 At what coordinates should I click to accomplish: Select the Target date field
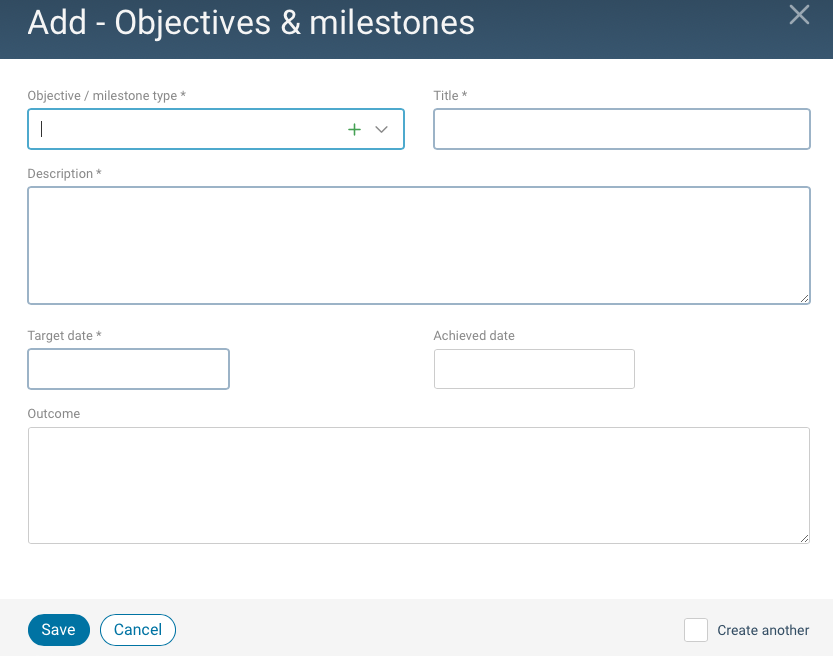(x=128, y=369)
